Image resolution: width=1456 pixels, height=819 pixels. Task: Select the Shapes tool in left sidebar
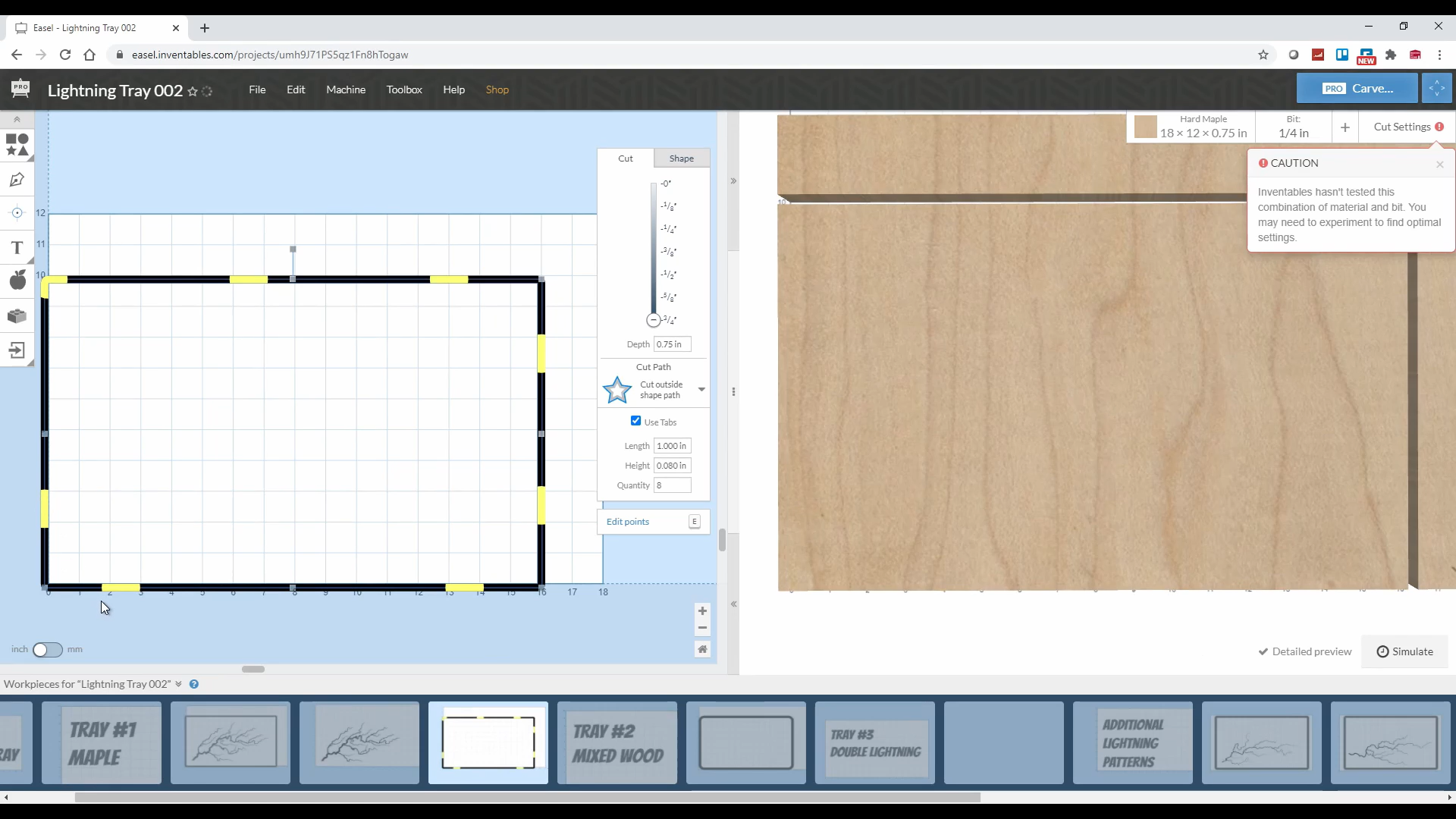pyautogui.click(x=17, y=144)
